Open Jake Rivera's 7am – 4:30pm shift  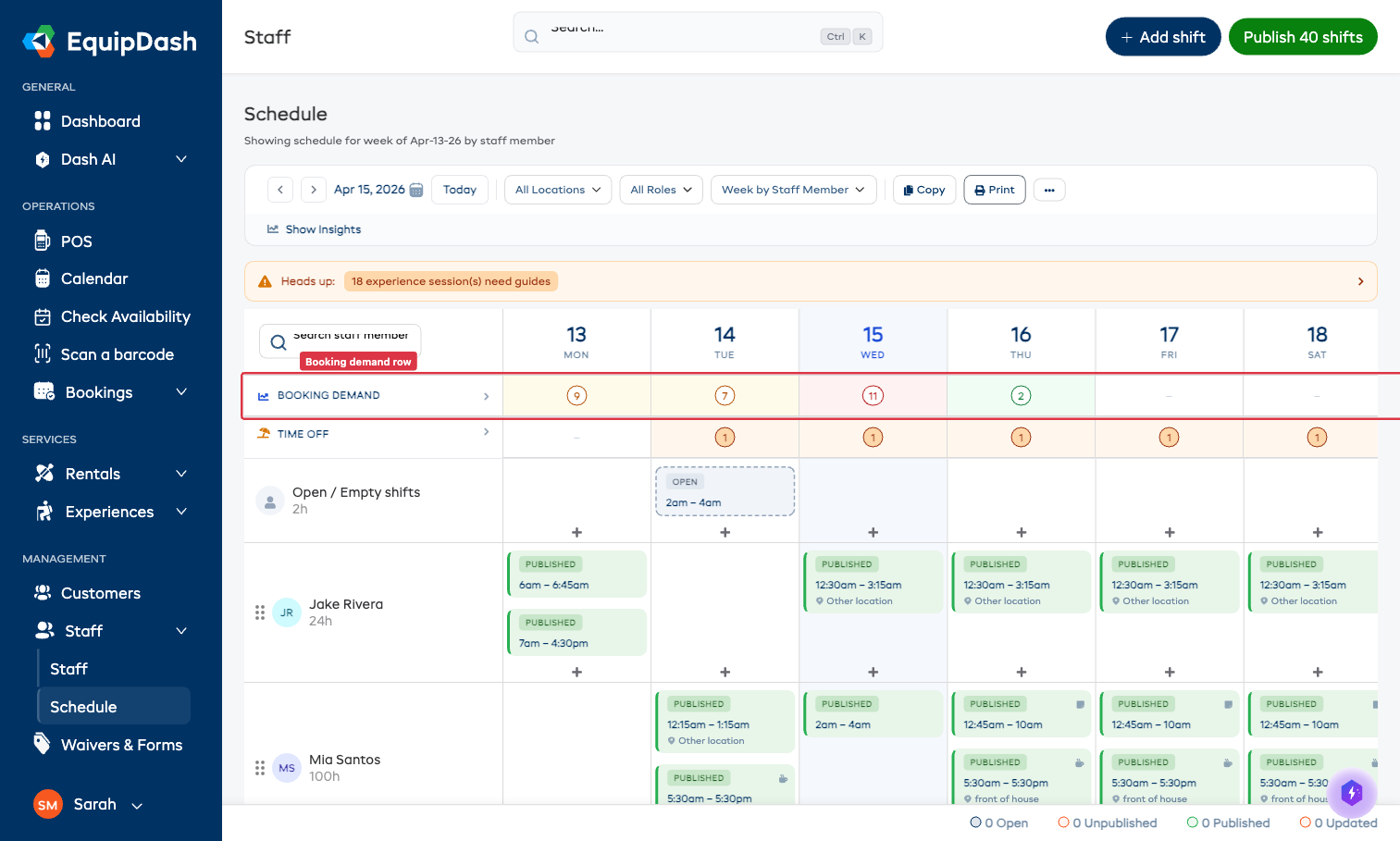576,632
